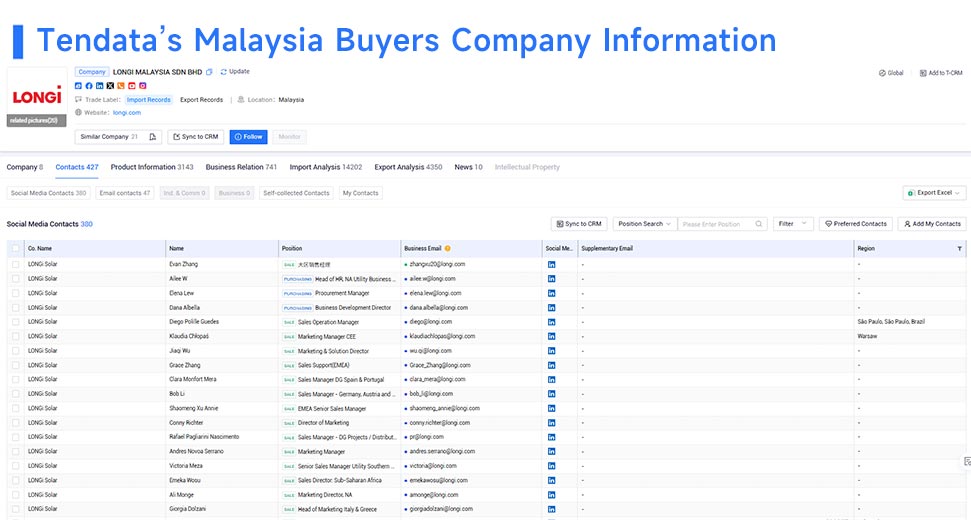
Task: Check the box for Elena Lew's row
Action: [15, 293]
